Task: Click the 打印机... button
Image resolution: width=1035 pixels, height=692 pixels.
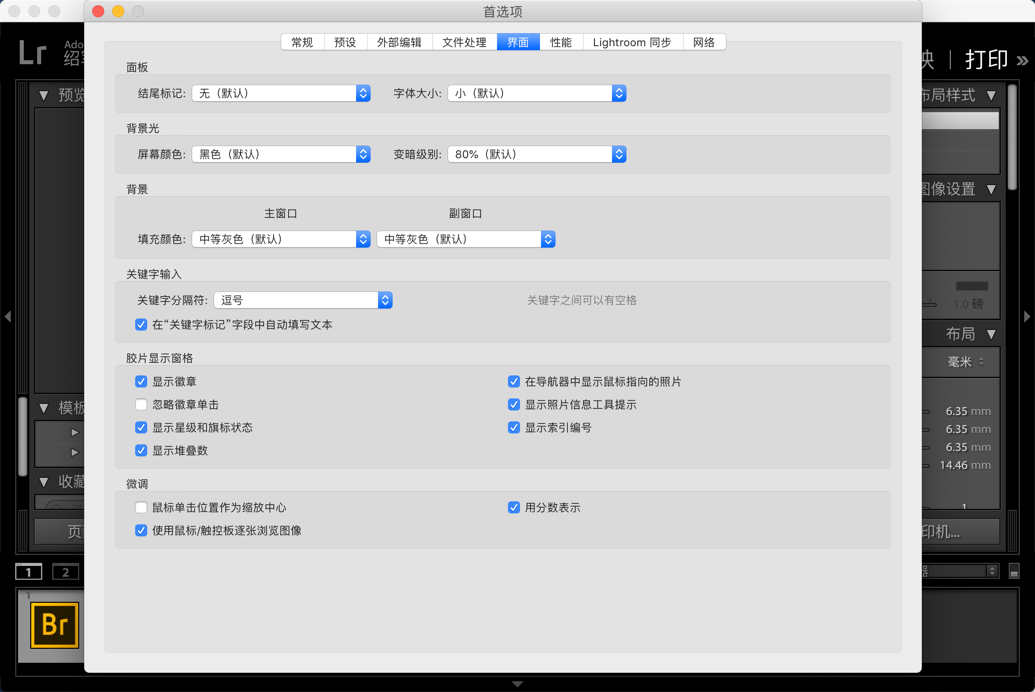Action: click(961, 532)
